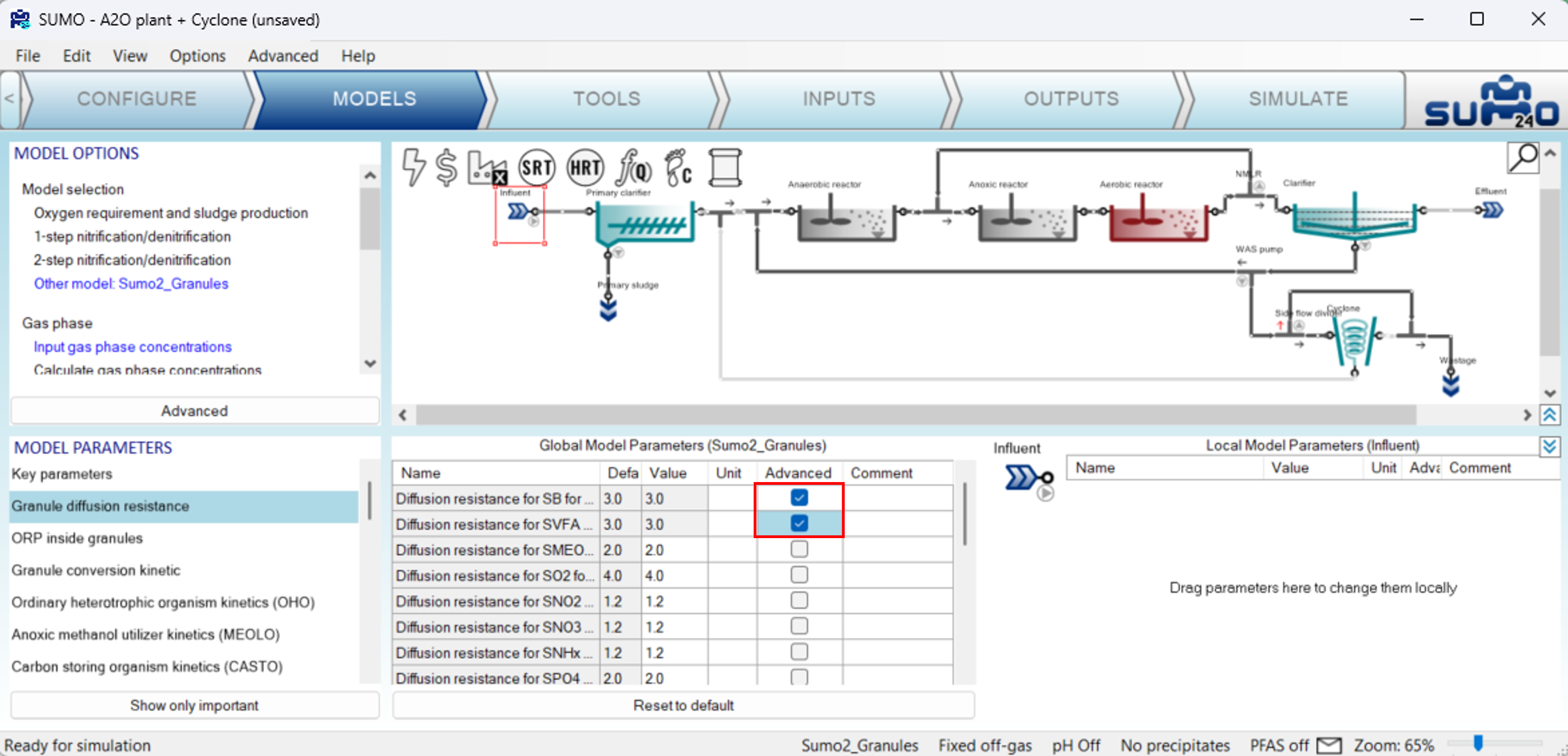Open the Options menu
This screenshot has width=1568, height=756.
197,56
